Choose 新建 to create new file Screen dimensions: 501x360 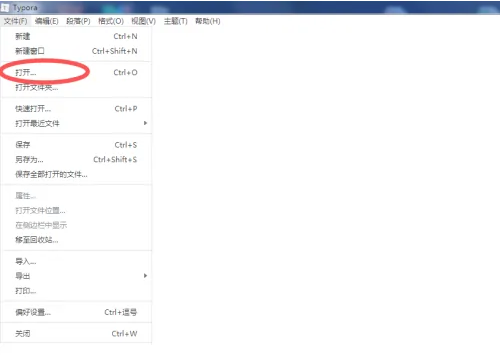(76, 36)
